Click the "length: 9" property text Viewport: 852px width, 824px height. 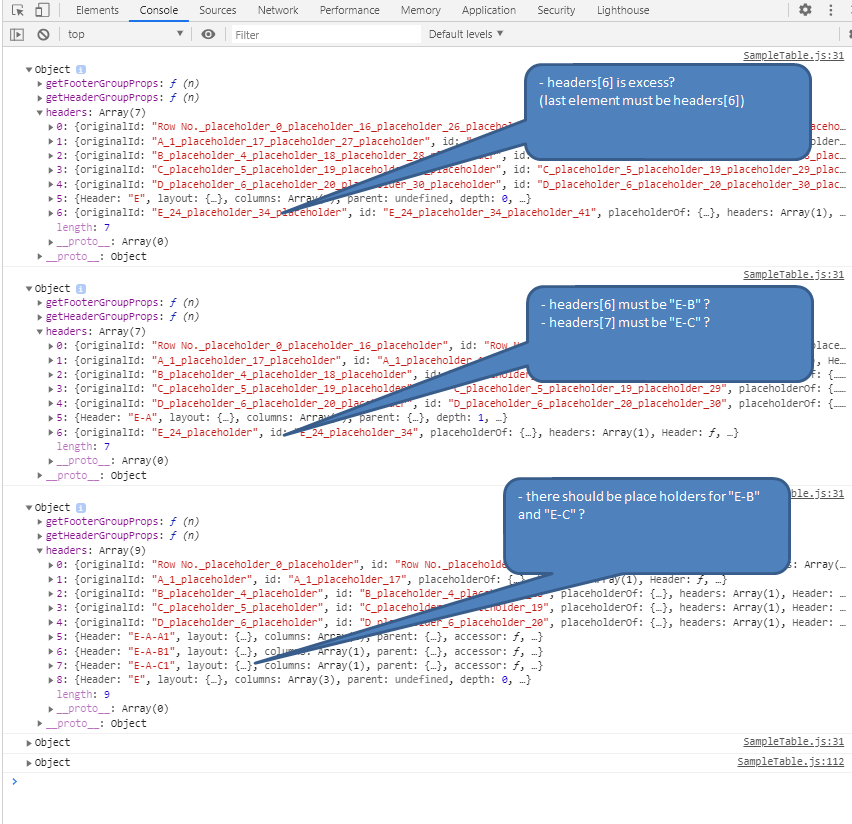tap(83, 695)
